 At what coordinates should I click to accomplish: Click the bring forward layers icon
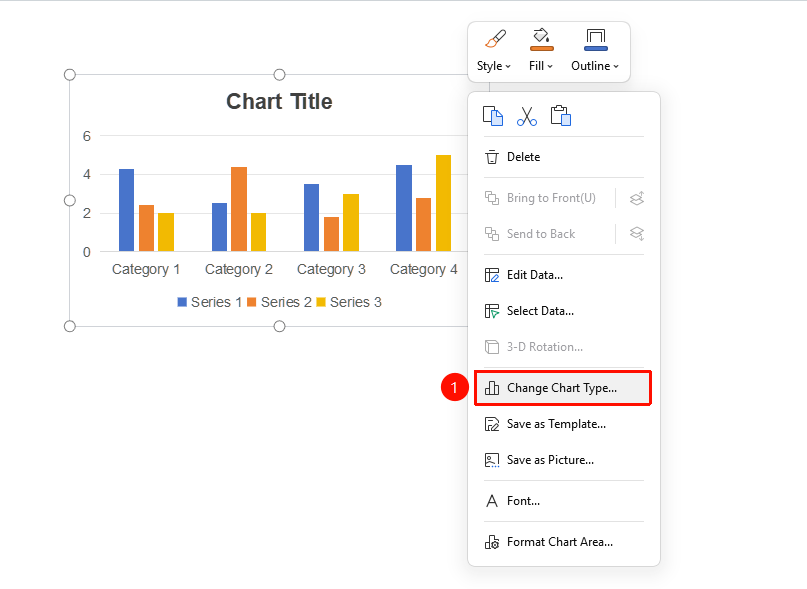pyautogui.click(x=637, y=198)
